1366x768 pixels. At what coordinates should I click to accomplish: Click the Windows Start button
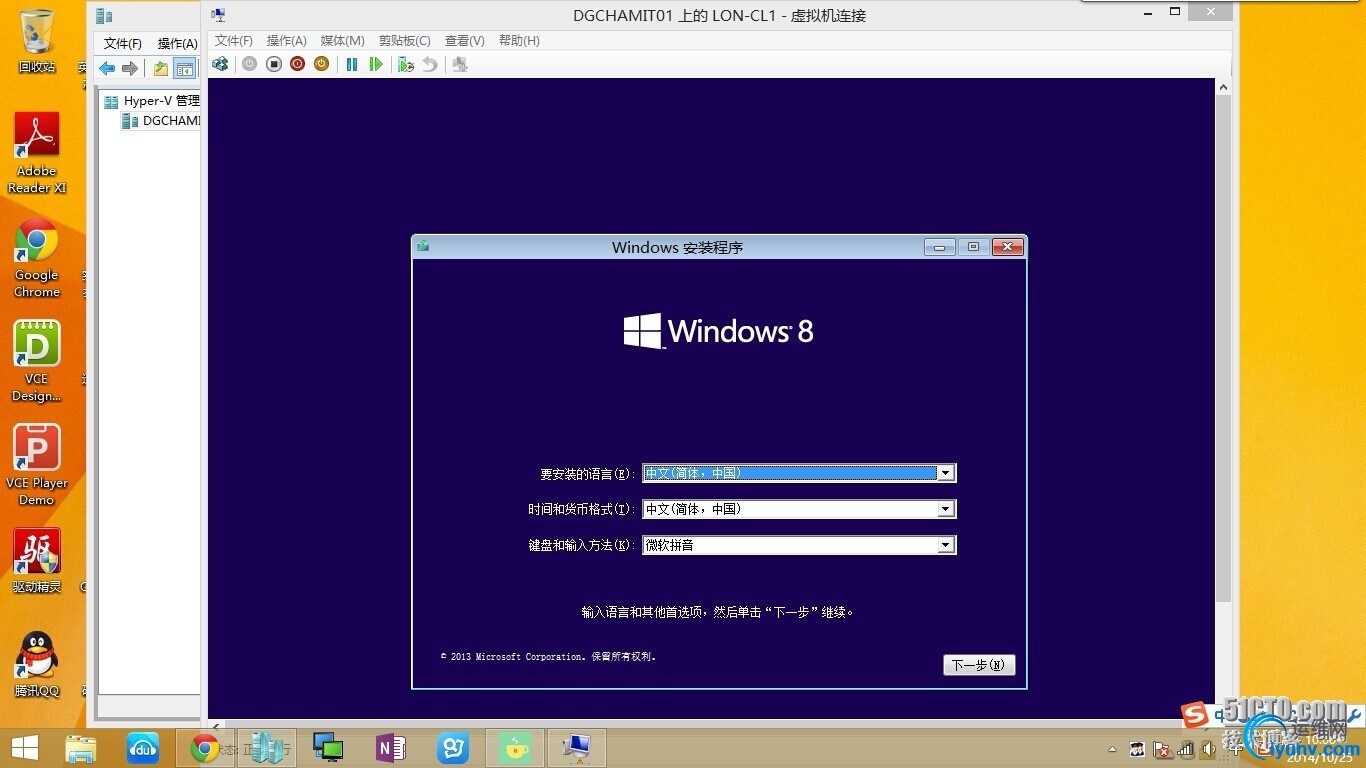pyautogui.click(x=24, y=748)
